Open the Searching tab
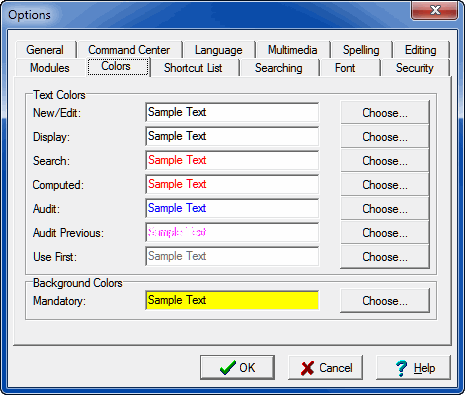 [x=279, y=68]
